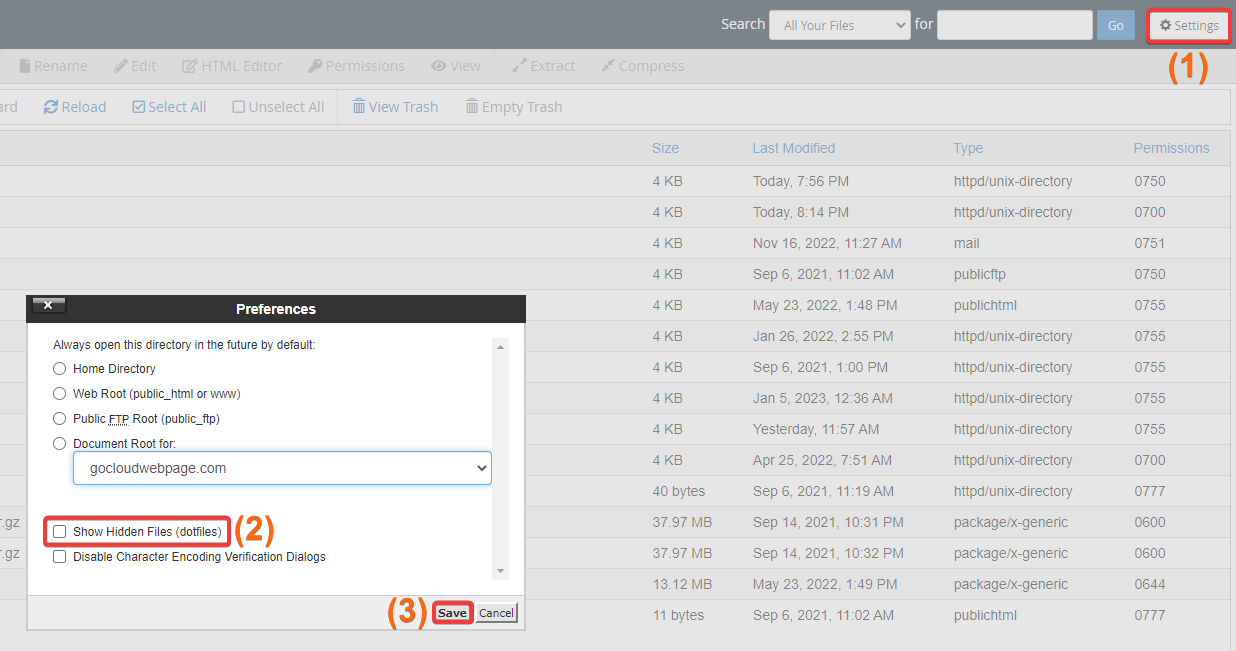Screen dimensions: 1236x651
Task: Cancel the Preferences dialog
Action: (x=496, y=613)
